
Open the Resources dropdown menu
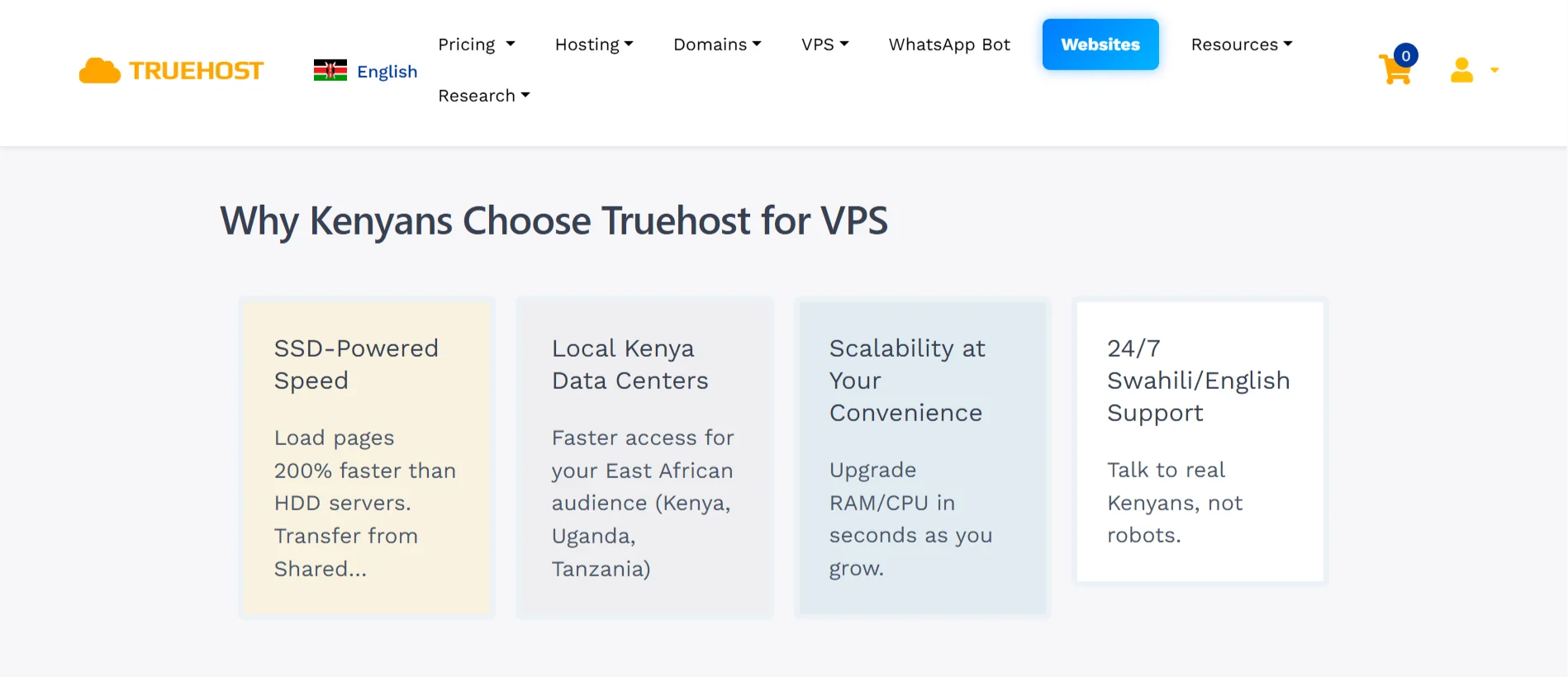coord(1242,45)
